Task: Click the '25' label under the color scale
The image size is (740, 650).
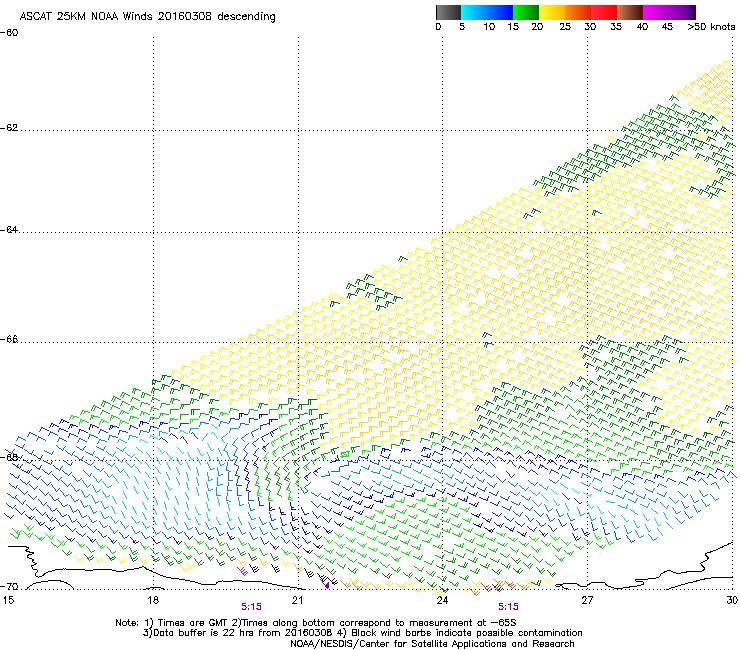Action: click(x=564, y=27)
